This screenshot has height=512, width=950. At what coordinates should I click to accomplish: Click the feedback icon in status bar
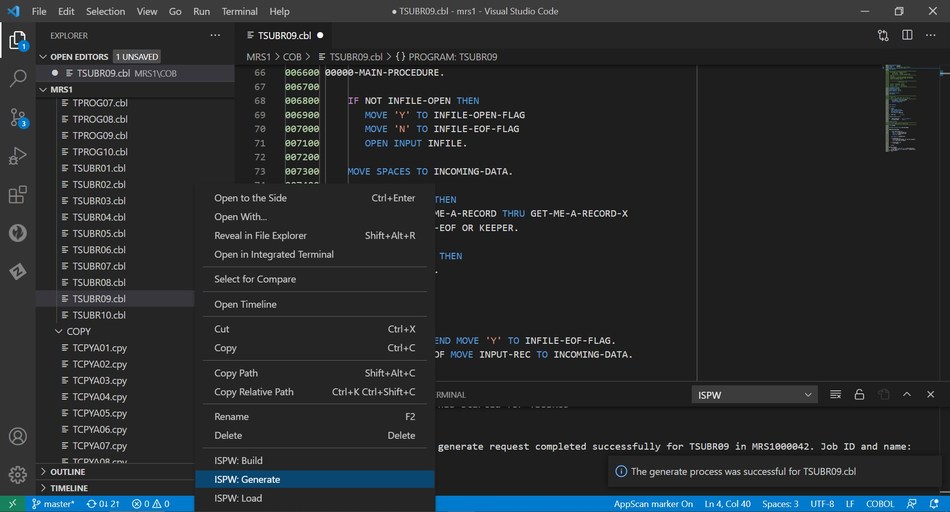pos(912,504)
